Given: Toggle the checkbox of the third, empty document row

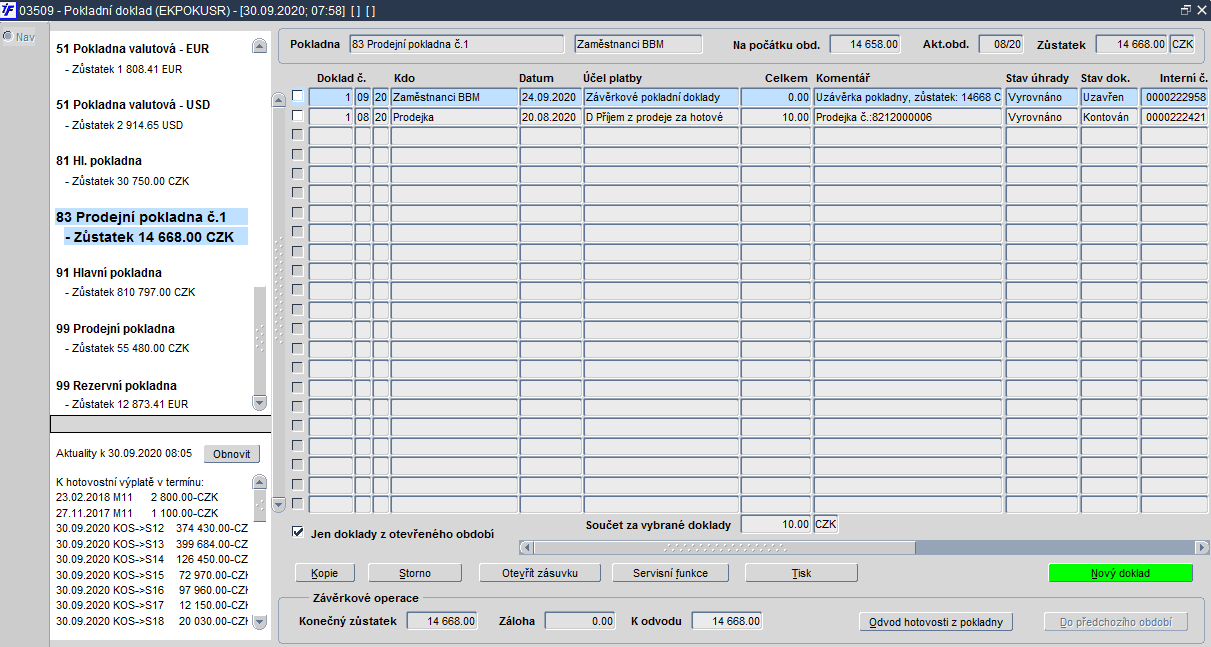Looking at the screenshot, I should [x=297, y=136].
